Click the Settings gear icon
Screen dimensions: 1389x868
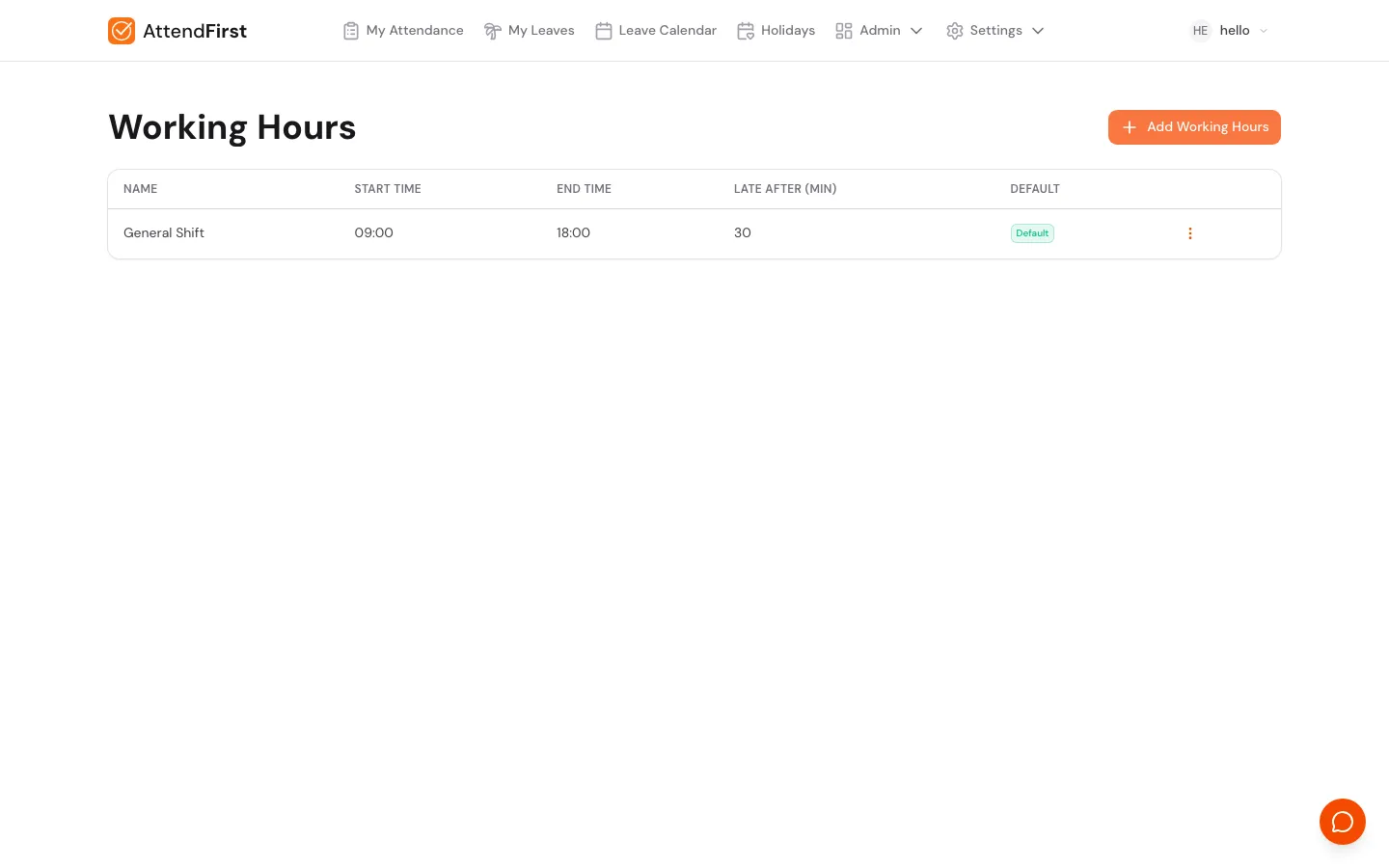coord(955,31)
